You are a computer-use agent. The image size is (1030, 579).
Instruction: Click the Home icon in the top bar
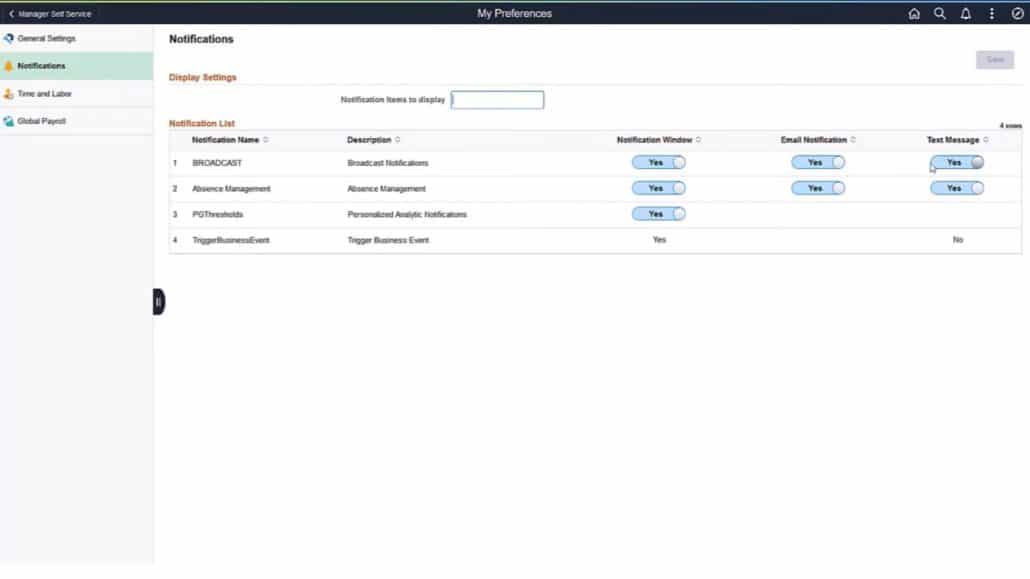[x=914, y=13]
